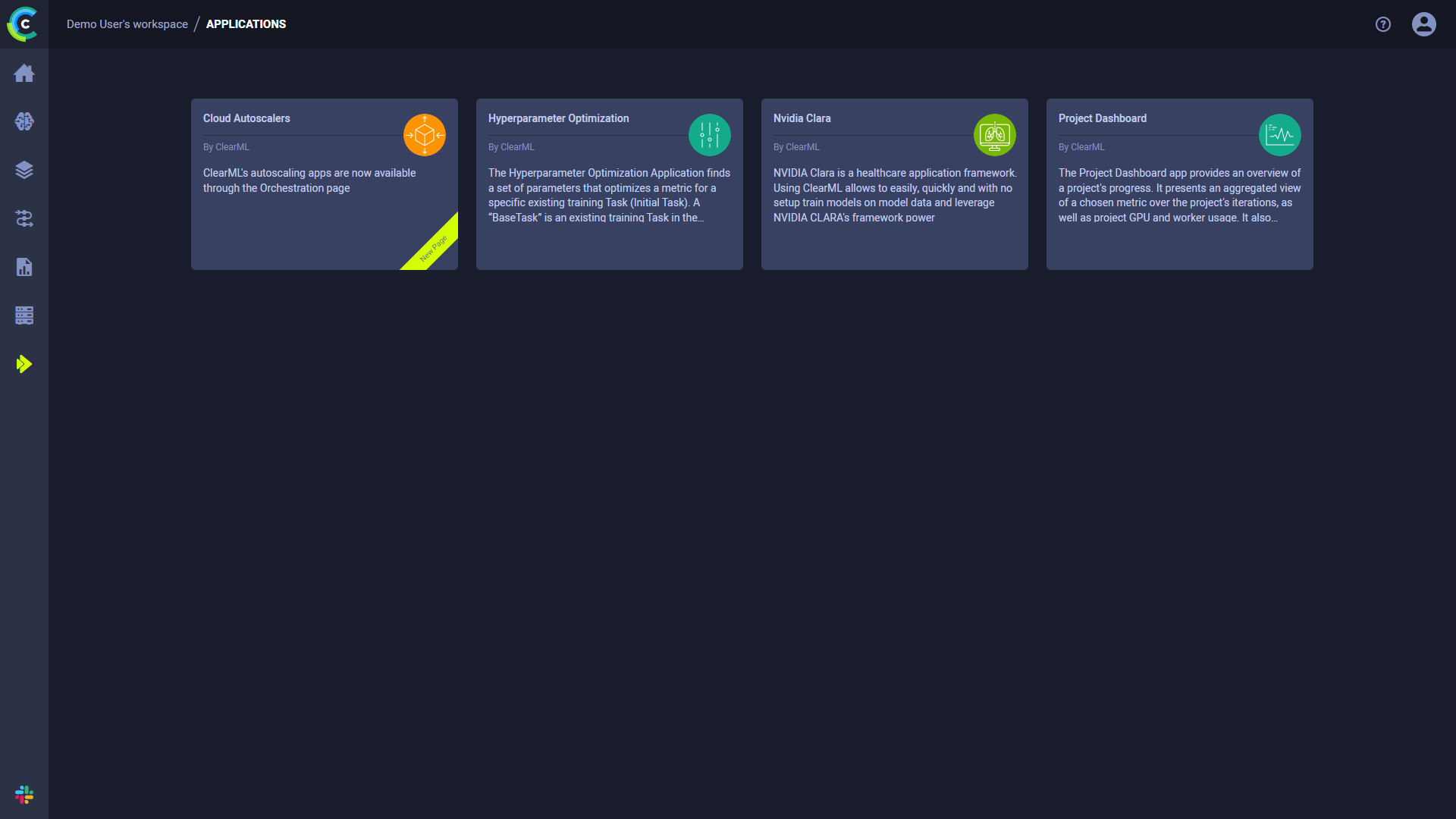Open the Workers and Queues server icon
Viewport: 1456px width, 819px height.
point(24,315)
